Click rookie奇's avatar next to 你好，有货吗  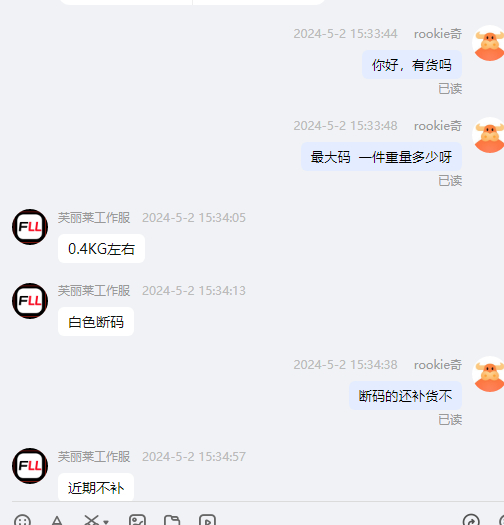point(488,43)
